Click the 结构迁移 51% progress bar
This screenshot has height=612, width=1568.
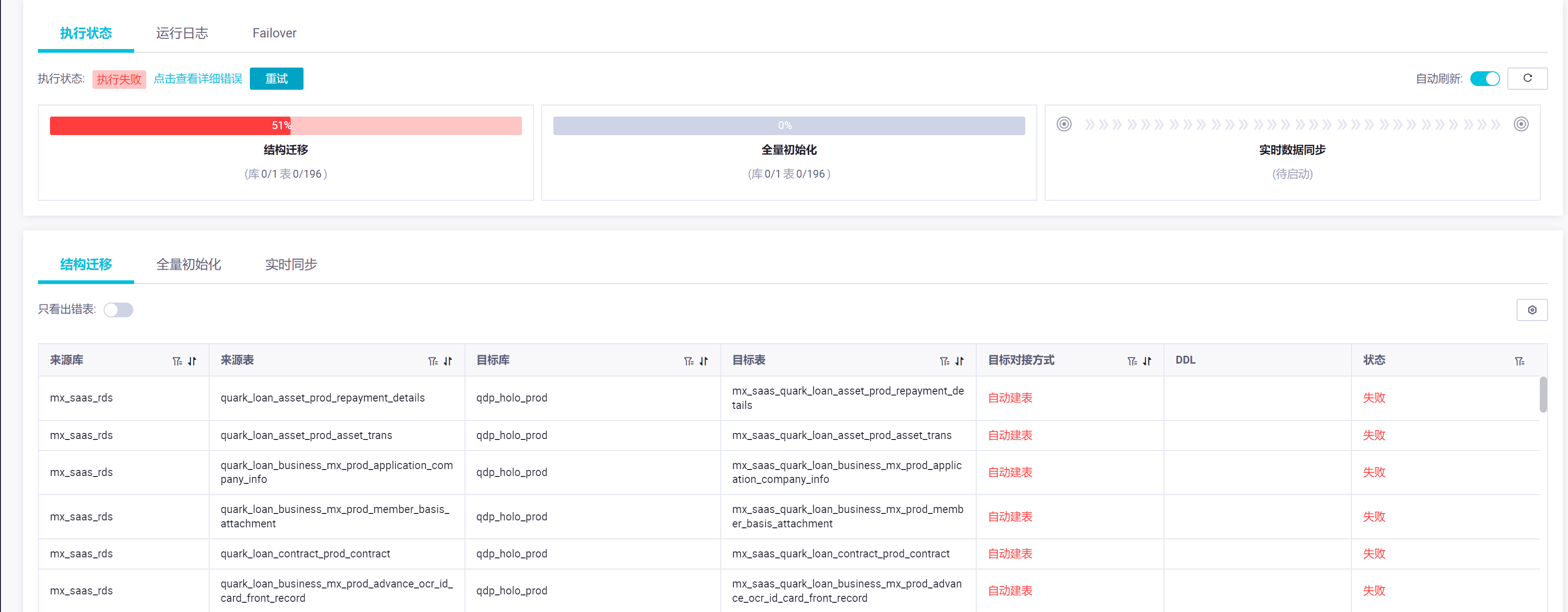[285, 125]
